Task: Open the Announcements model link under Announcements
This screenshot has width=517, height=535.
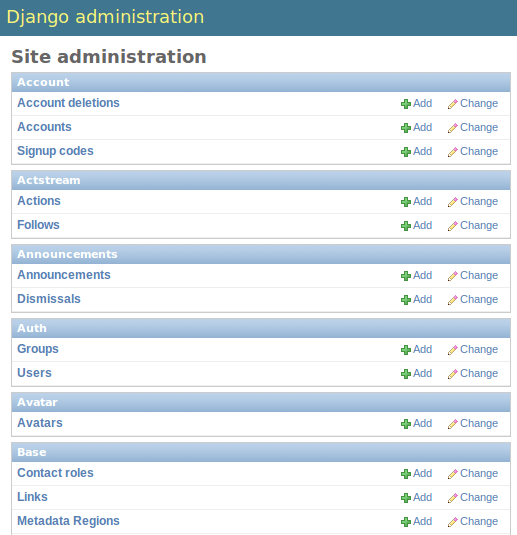Action: click(x=64, y=275)
